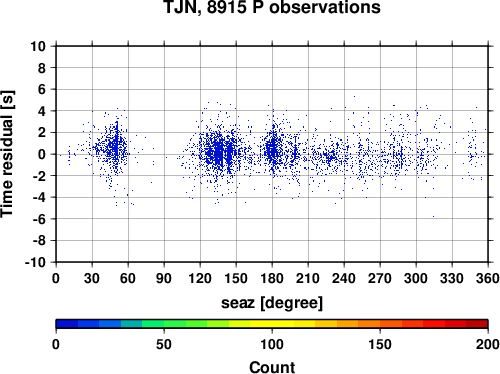The image size is (500, 374).
Task: Click the y-axis tick label '-6'
Action: click(x=39, y=219)
